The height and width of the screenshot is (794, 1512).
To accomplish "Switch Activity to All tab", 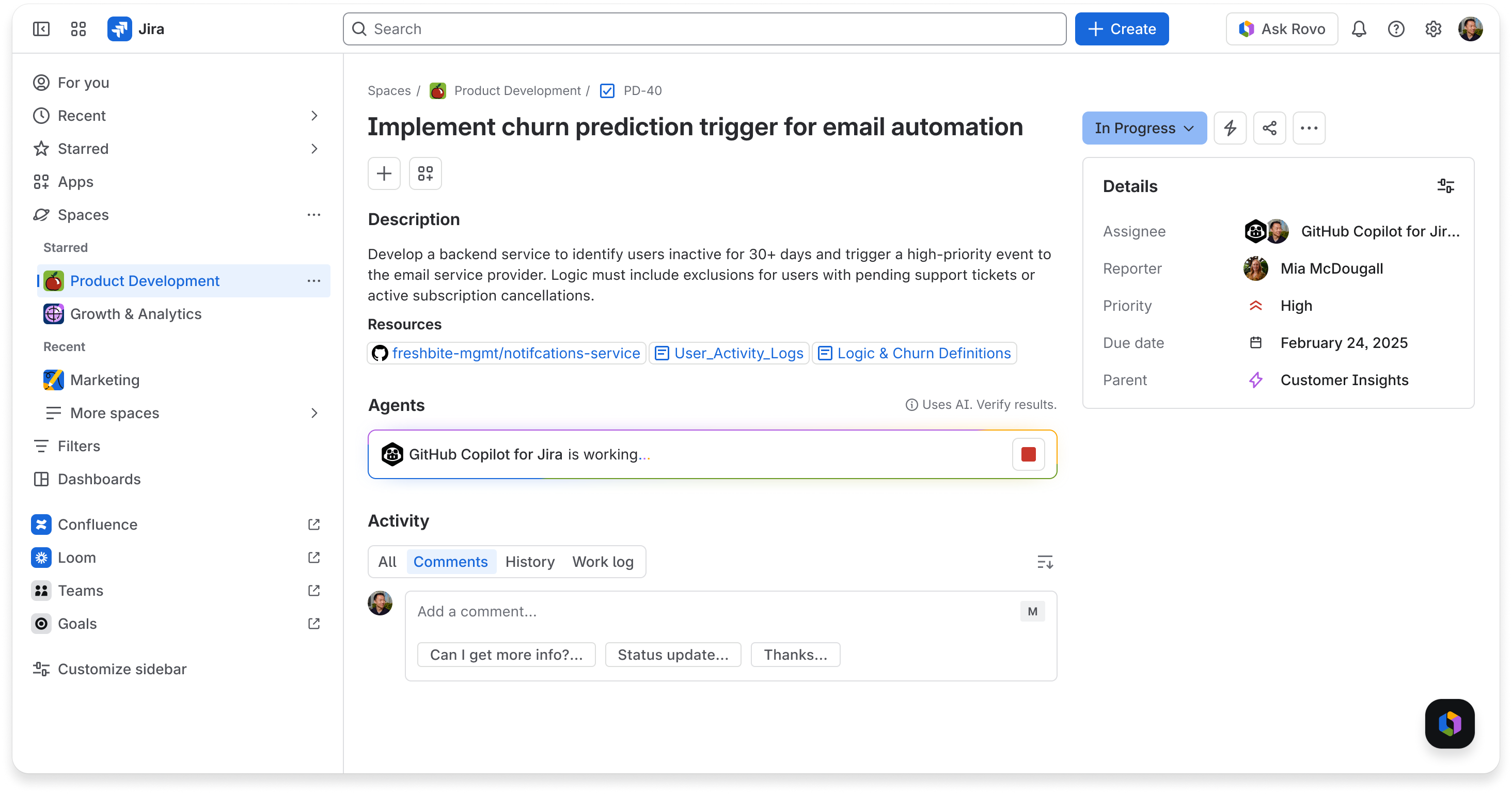I will click(387, 562).
